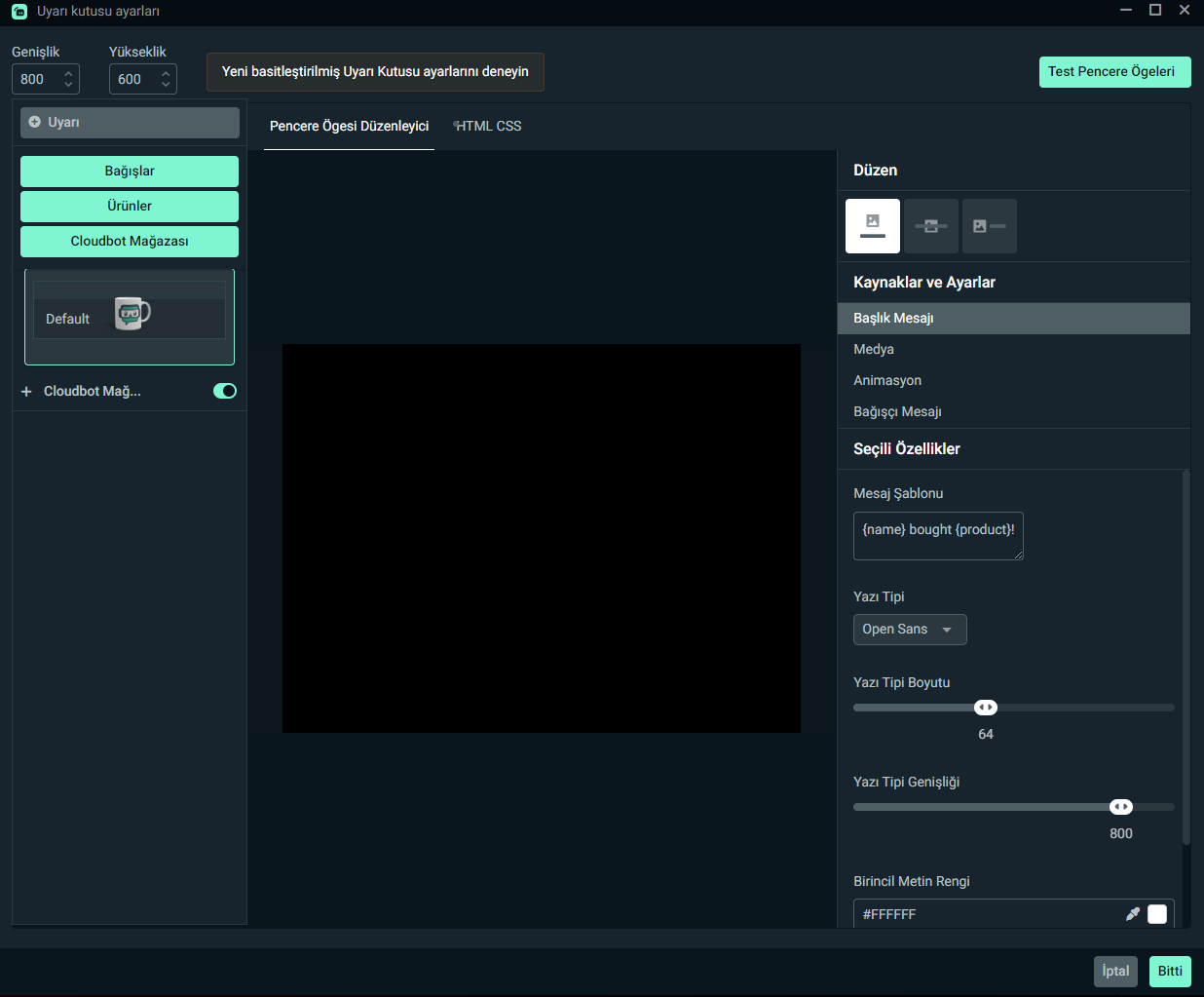Image resolution: width=1204 pixels, height=997 pixels.
Task: Decrease the Yükseklik value with down arrow
Action: 166,85
